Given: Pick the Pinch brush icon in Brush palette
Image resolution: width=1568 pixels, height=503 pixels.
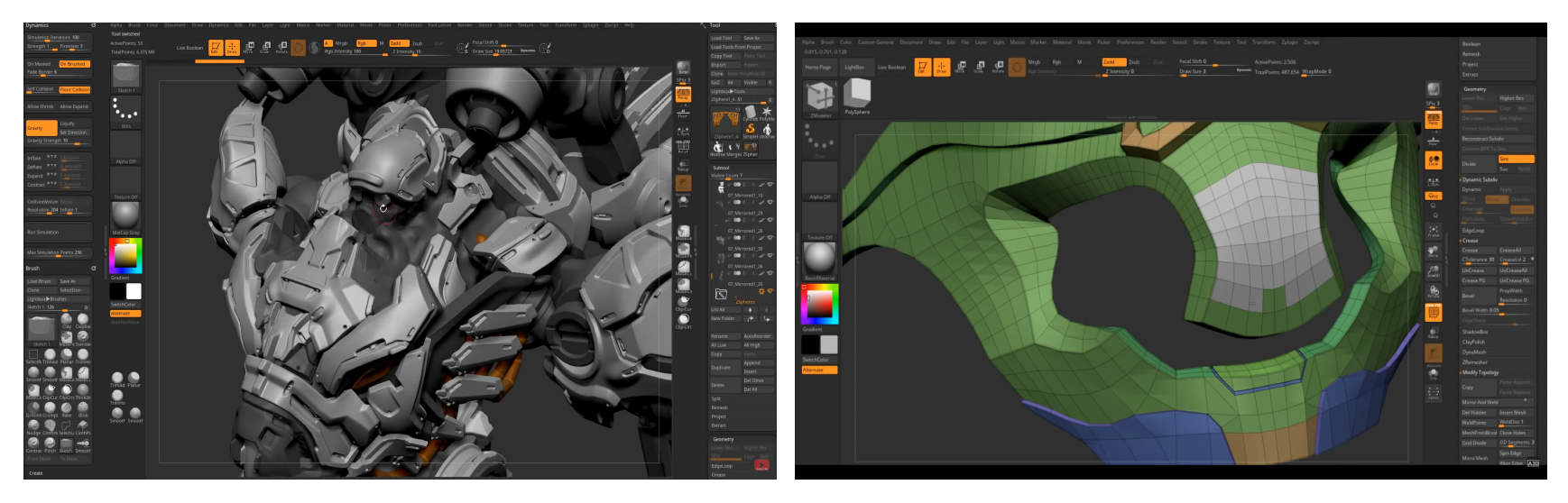Looking at the screenshot, I should point(50,444).
